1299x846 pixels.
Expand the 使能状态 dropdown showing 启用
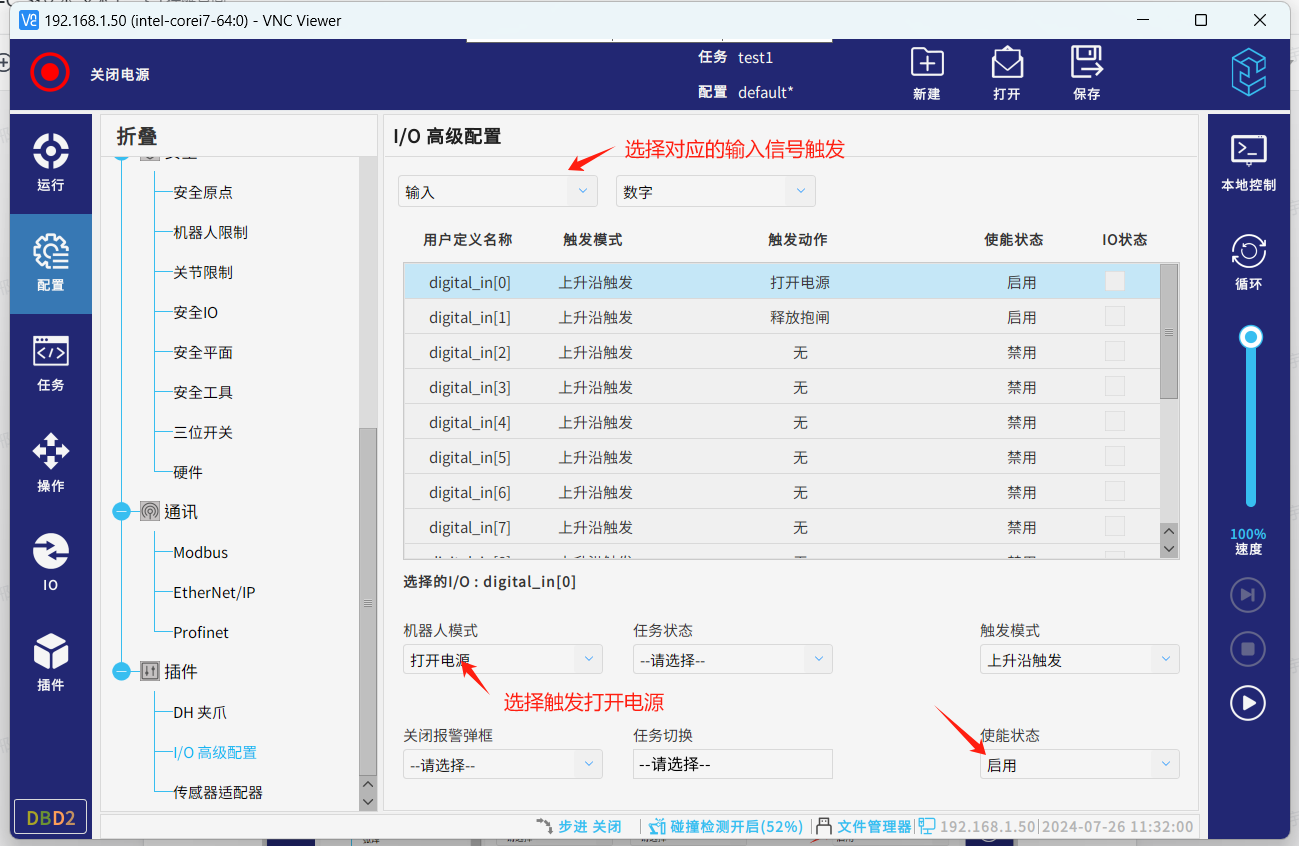point(1079,765)
